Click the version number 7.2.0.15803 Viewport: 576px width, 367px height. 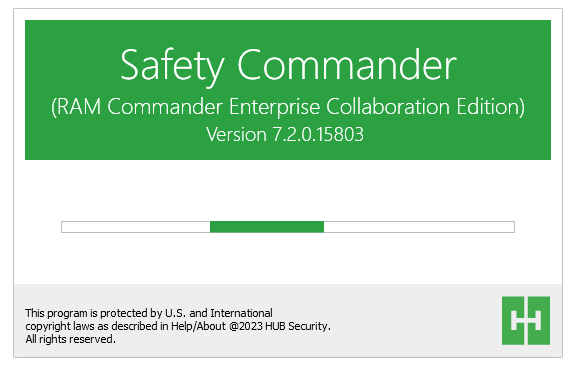pyautogui.click(x=318, y=134)
